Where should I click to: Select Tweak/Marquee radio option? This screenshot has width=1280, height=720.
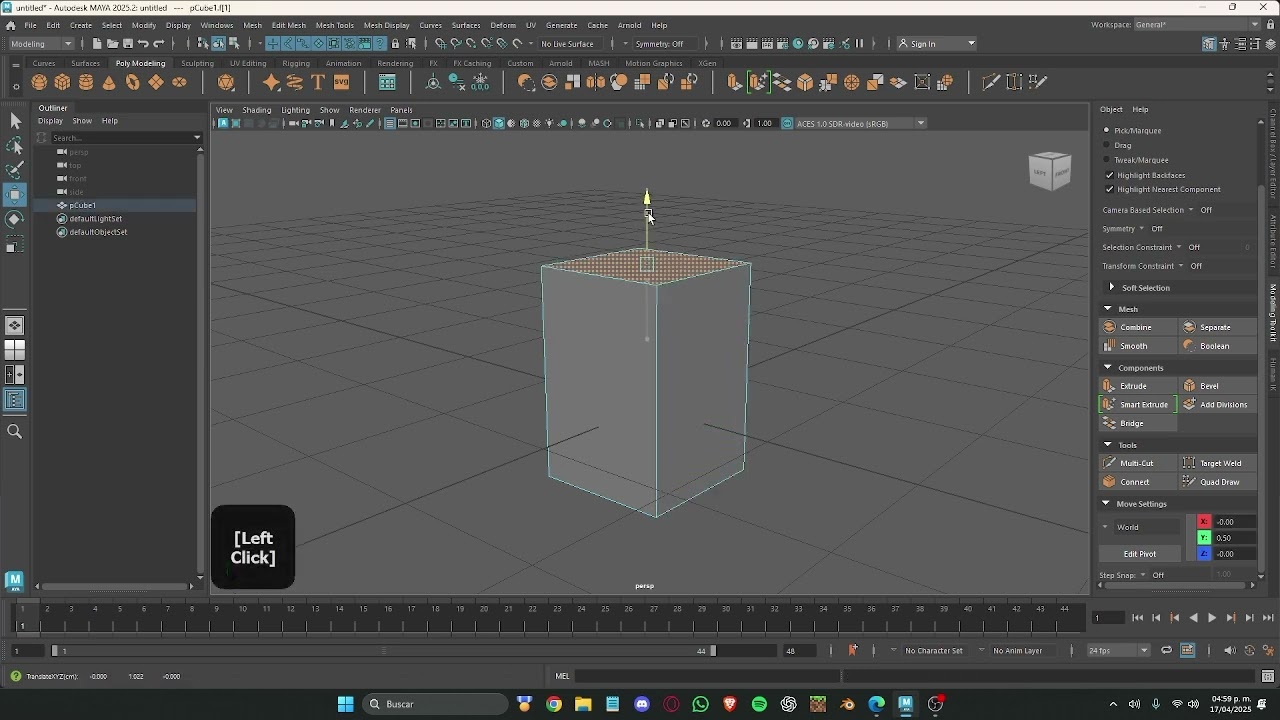coord(1107,160)
